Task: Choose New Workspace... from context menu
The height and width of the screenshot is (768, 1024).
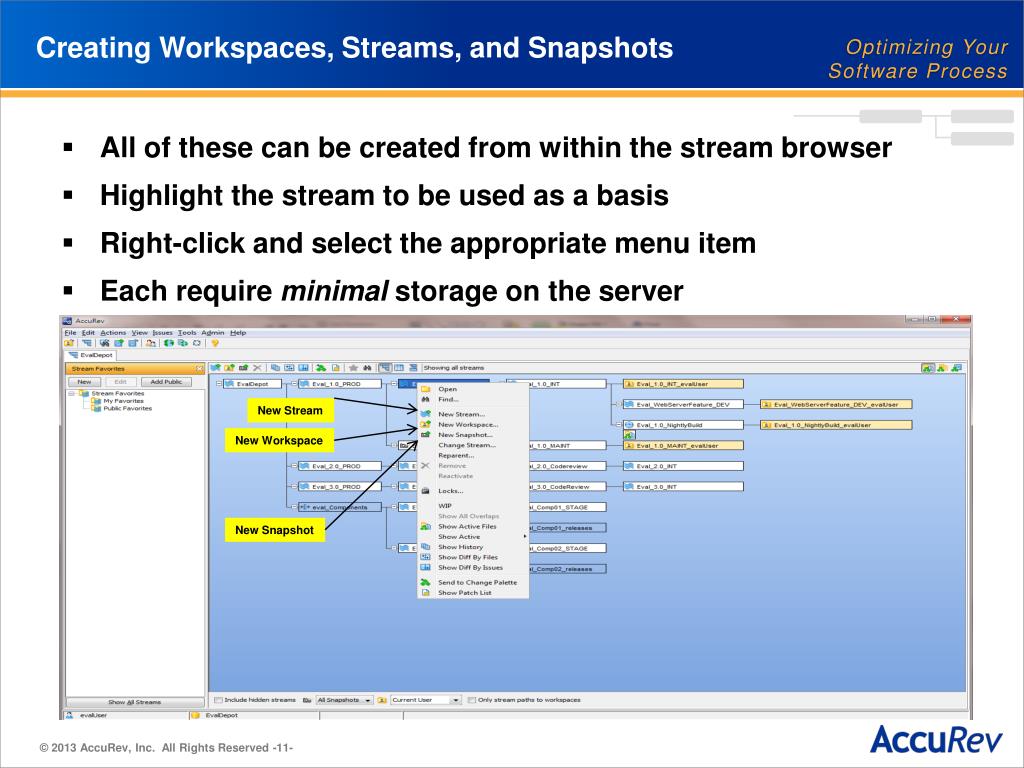Action: 468,424
